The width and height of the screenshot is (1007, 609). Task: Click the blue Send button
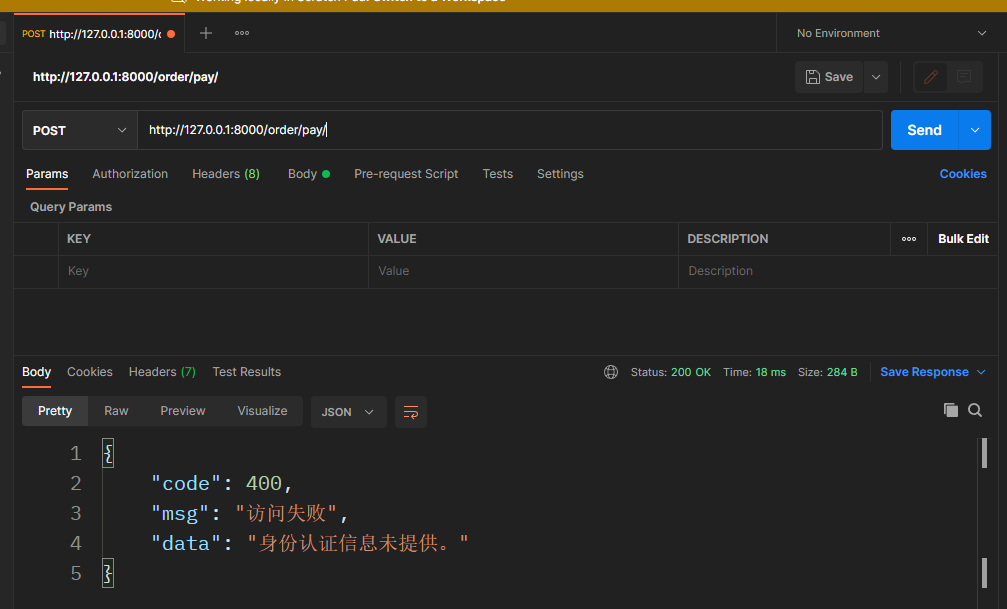[x=924, y=130]
